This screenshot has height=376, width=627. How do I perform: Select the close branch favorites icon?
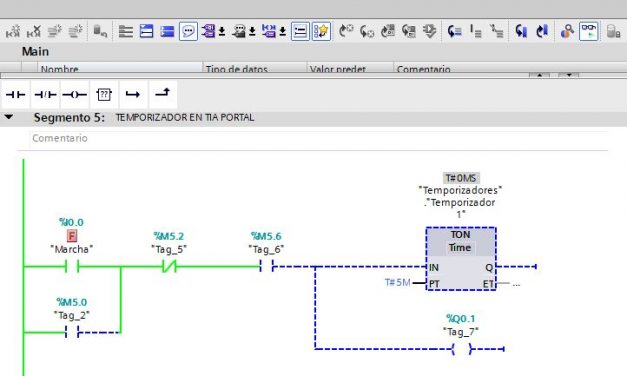163,94
